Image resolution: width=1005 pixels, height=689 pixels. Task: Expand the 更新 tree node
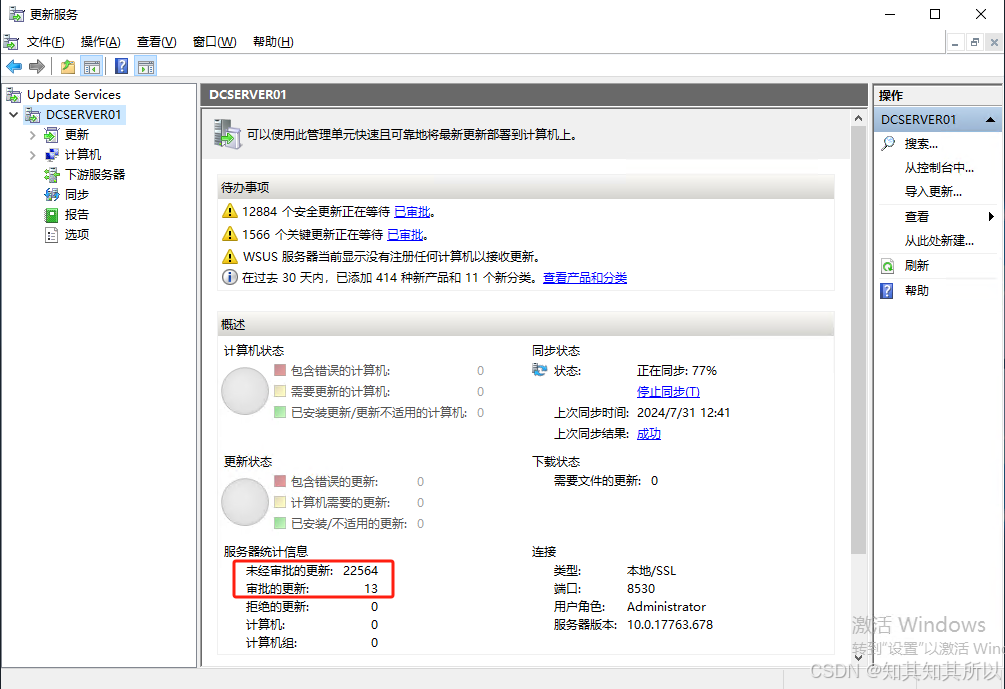pos(32,135)
